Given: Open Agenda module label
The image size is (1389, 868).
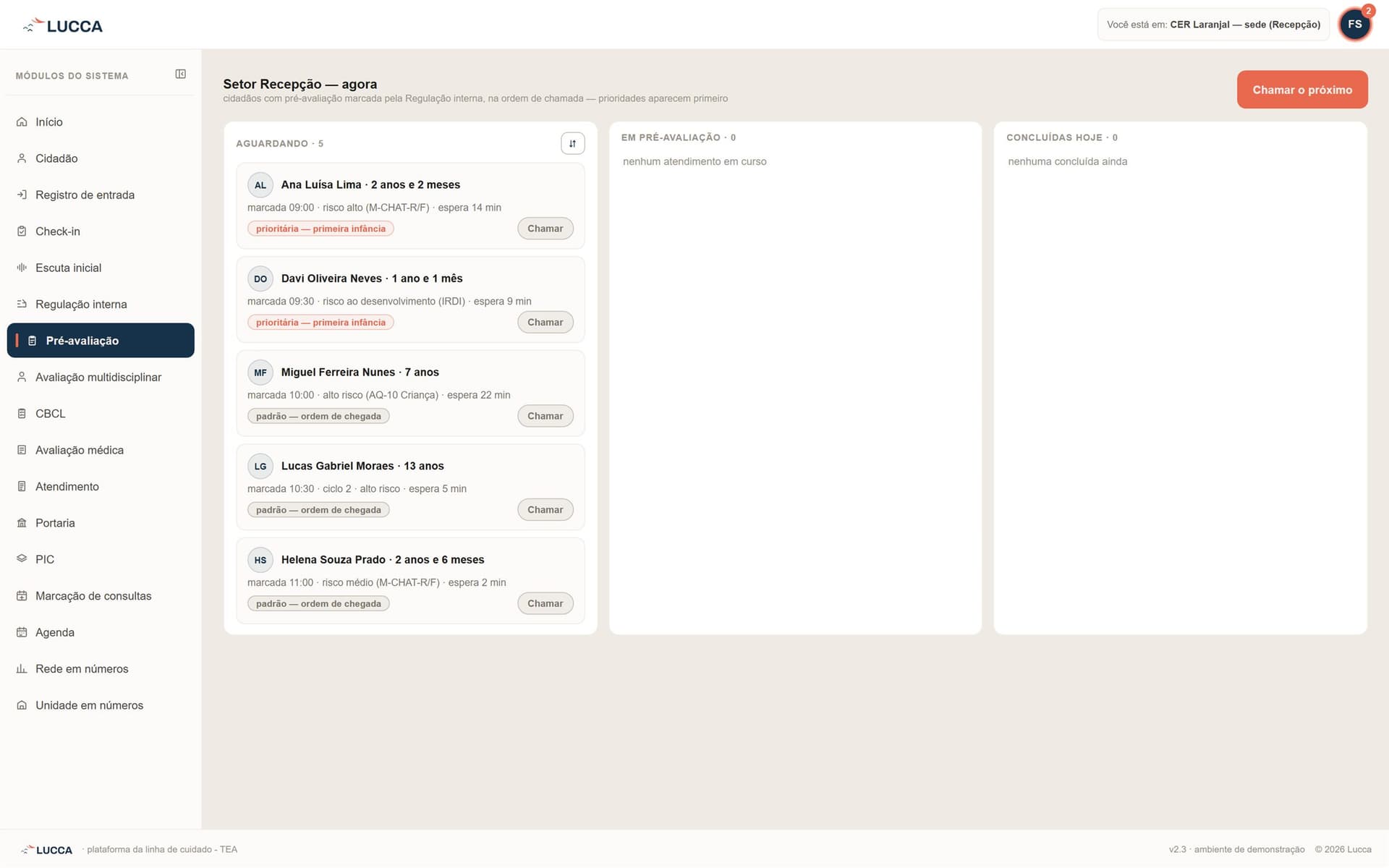Looking at the screenshot, I should click(x=55, y=632).
